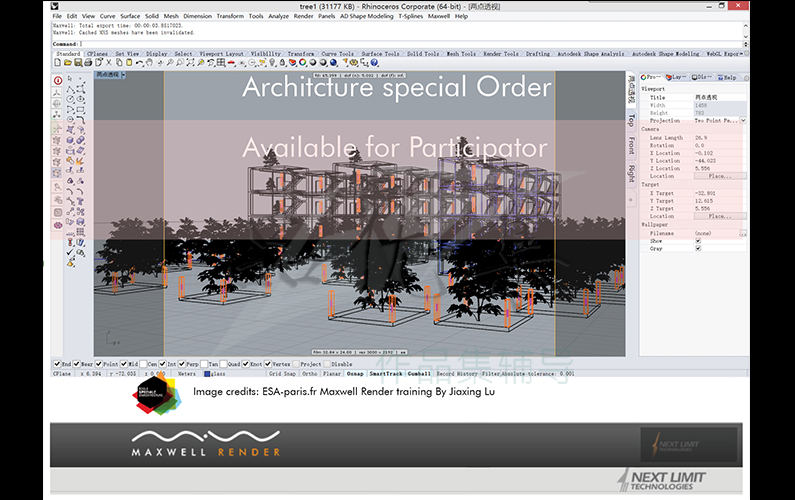This screenshot has height=500, width=795.
Task: Click the Paste clipboard icon
Action: click(129, 62)
